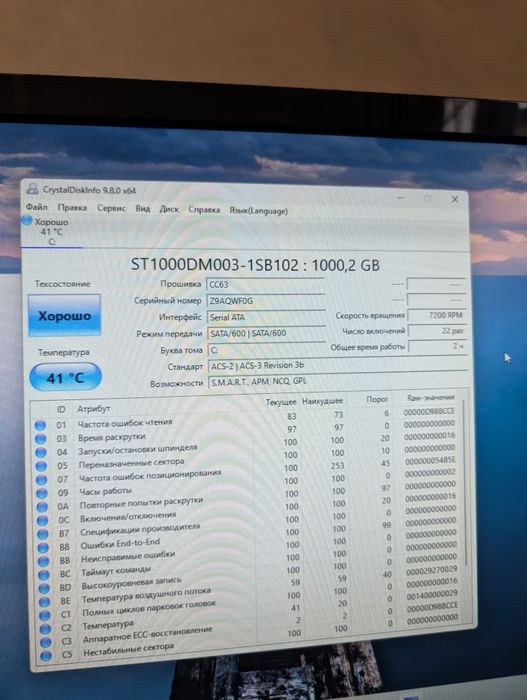The image size is (527, 700).
Task: Click status icon for attribute 07
Action: point(42,479)
